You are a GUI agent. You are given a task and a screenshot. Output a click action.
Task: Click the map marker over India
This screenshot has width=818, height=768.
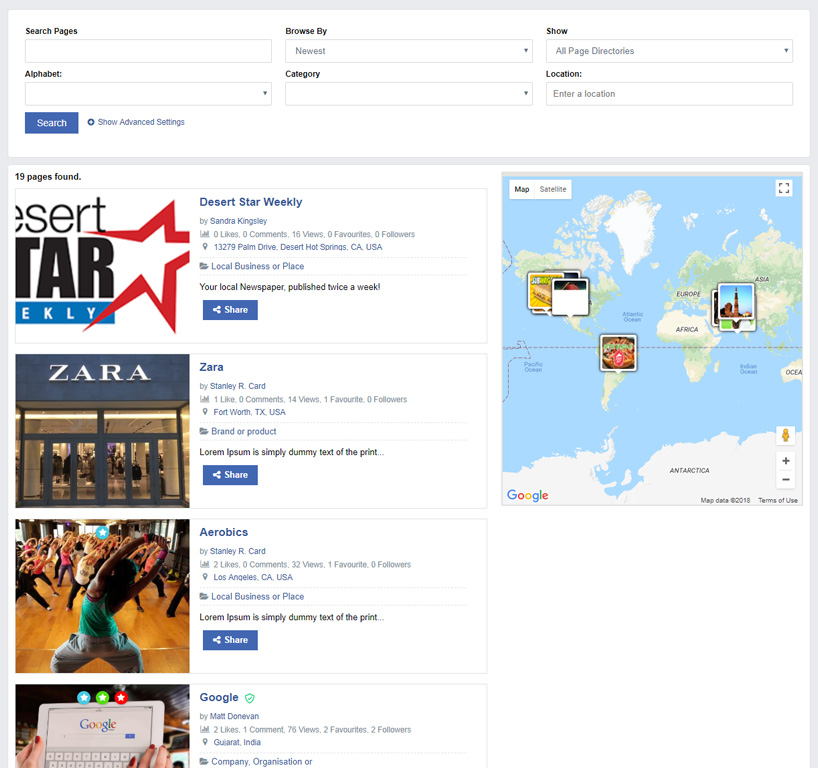pyautogui.click(x=735, y=304)
